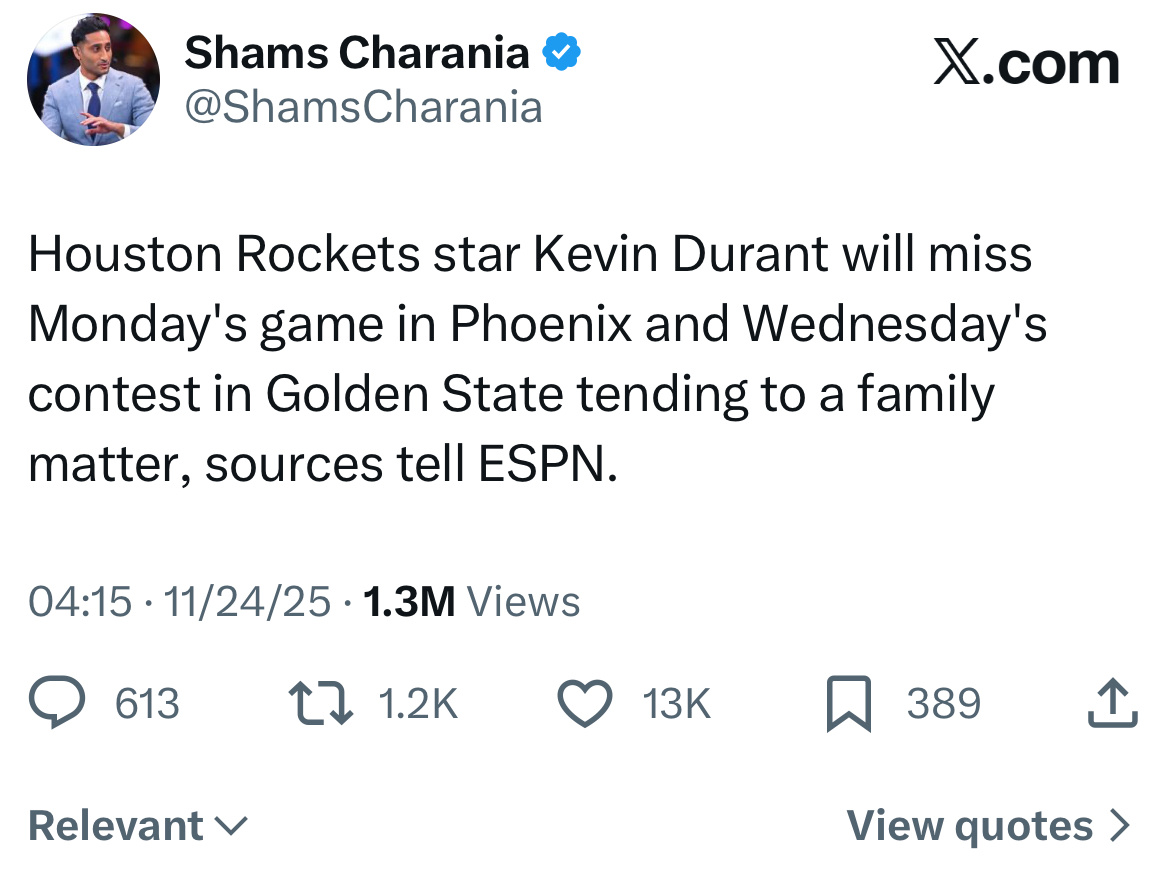Click the 613 replies count
This screenshot has width=1170, height=879.
[x=147, y=704]
